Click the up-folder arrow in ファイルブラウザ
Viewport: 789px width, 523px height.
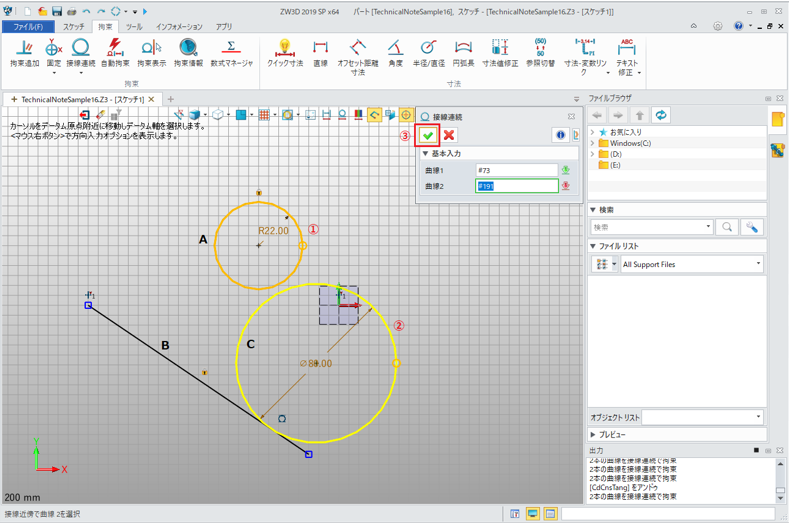click(x=639, y=115)
